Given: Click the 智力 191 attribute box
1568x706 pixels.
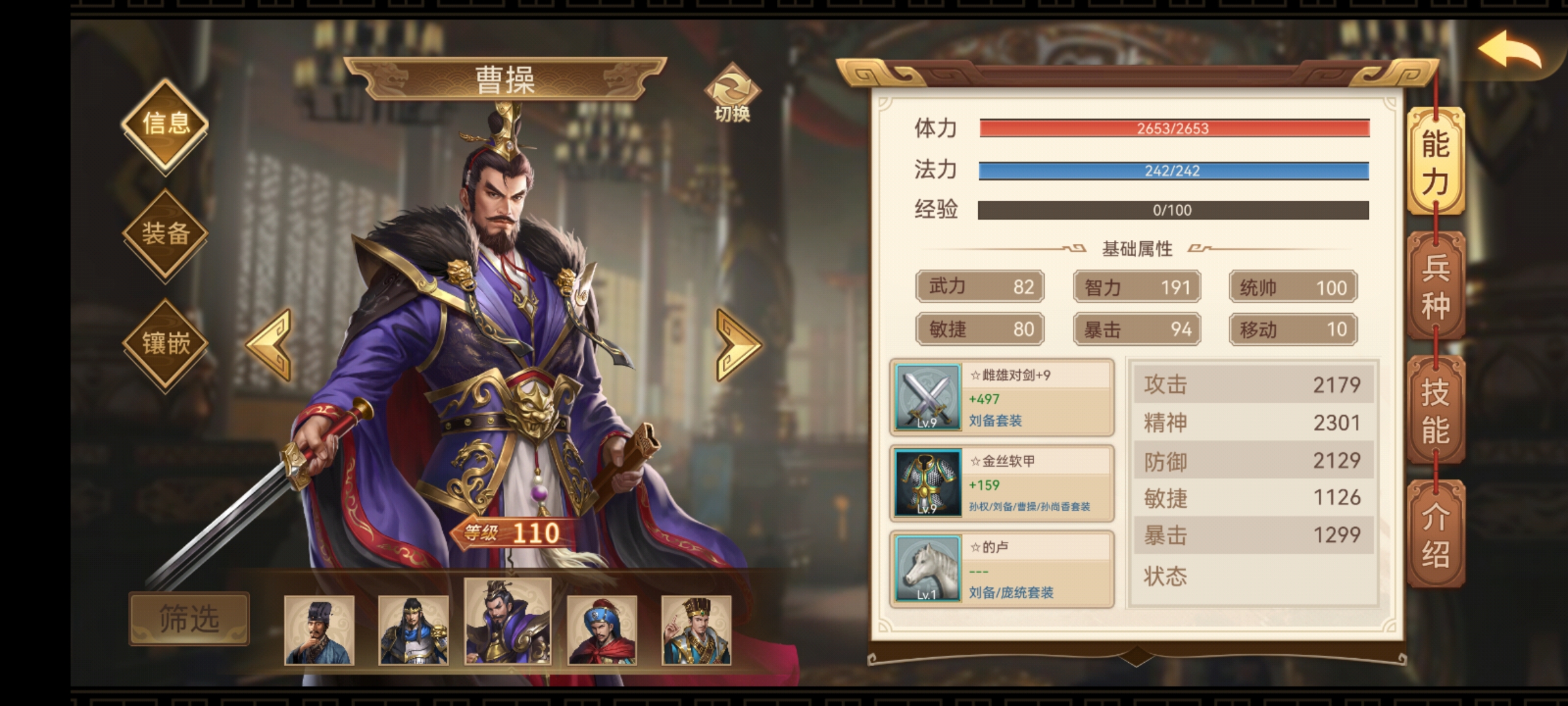Looking at the screenshot, I should click(1137, 287).
